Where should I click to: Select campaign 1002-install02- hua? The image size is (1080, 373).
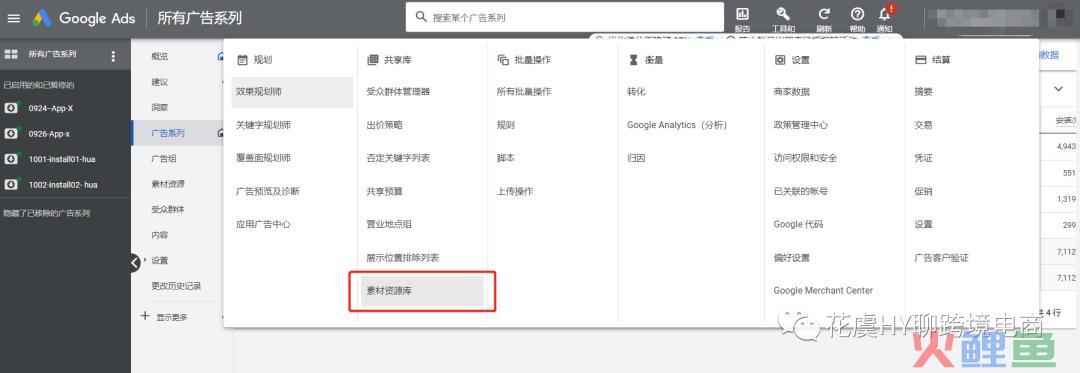pyautogui.click(x=63, y=184)
